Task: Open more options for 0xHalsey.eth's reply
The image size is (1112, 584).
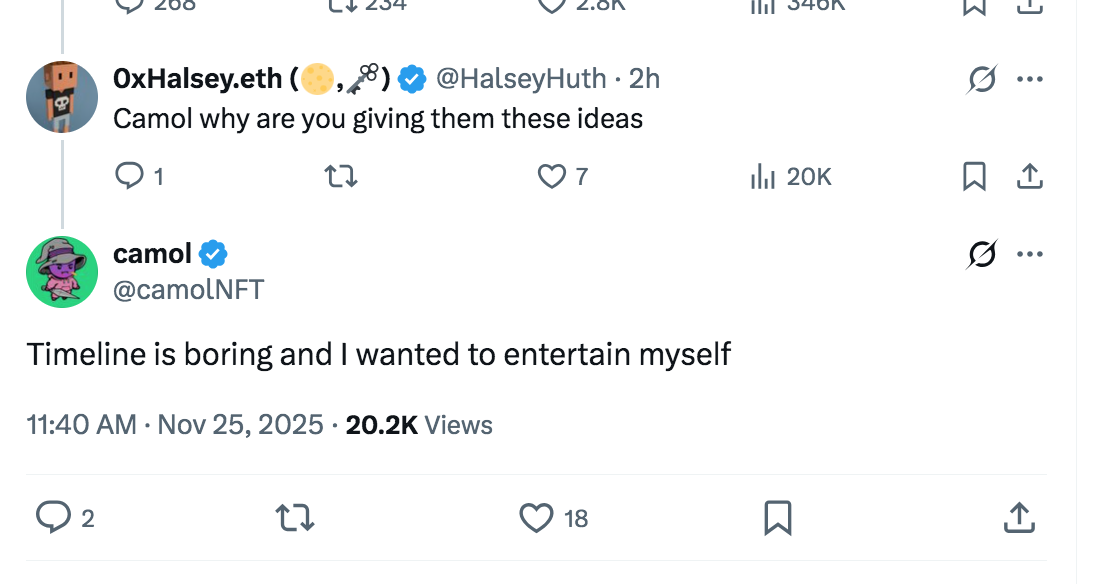Action: (1029, 80)
